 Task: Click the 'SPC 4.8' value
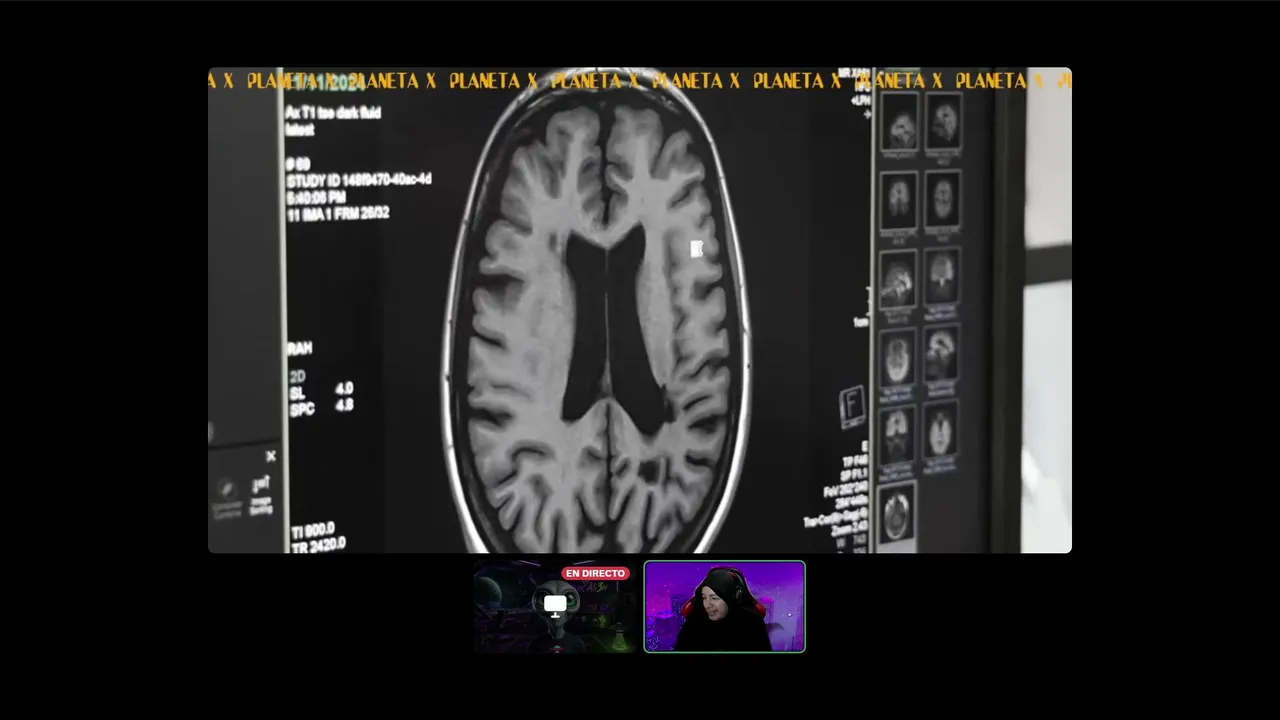321,407
